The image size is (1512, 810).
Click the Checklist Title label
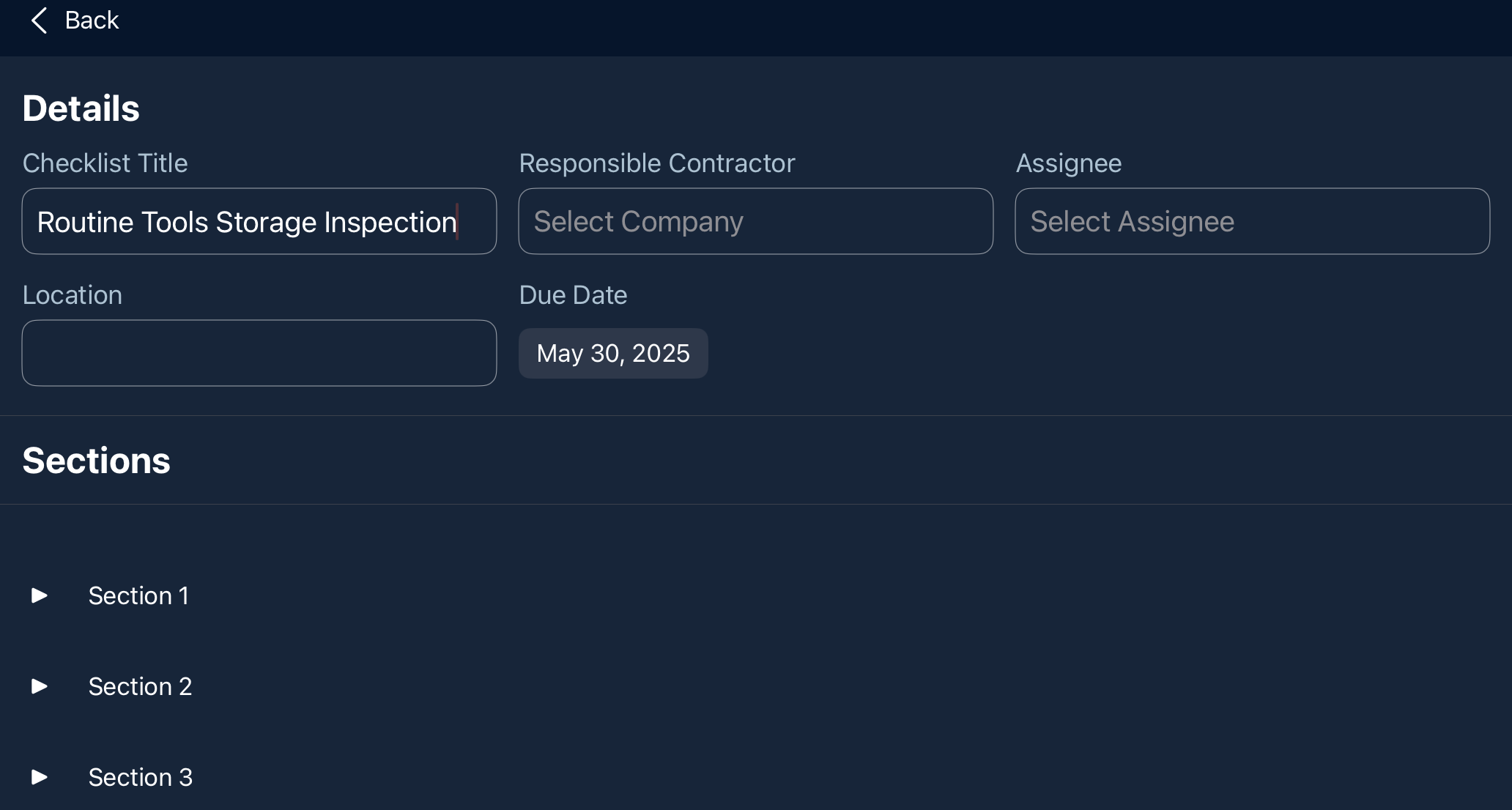pyautogui.click(x=105, y=163)
